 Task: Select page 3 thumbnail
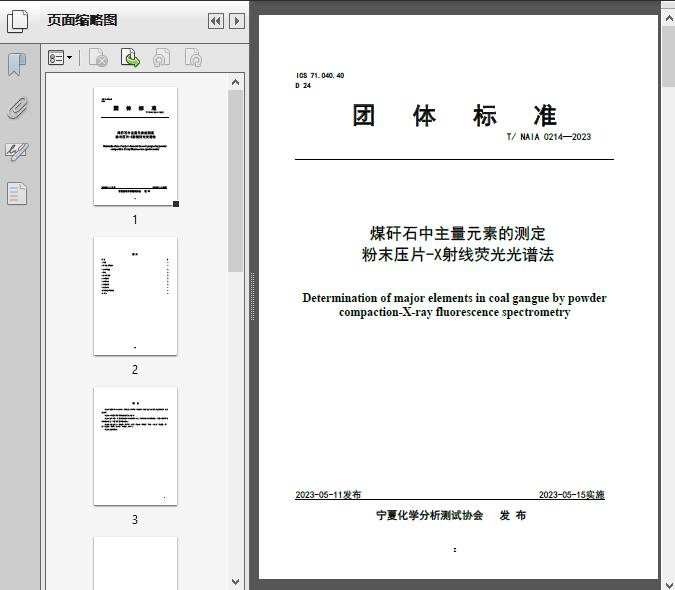[135, 446]
